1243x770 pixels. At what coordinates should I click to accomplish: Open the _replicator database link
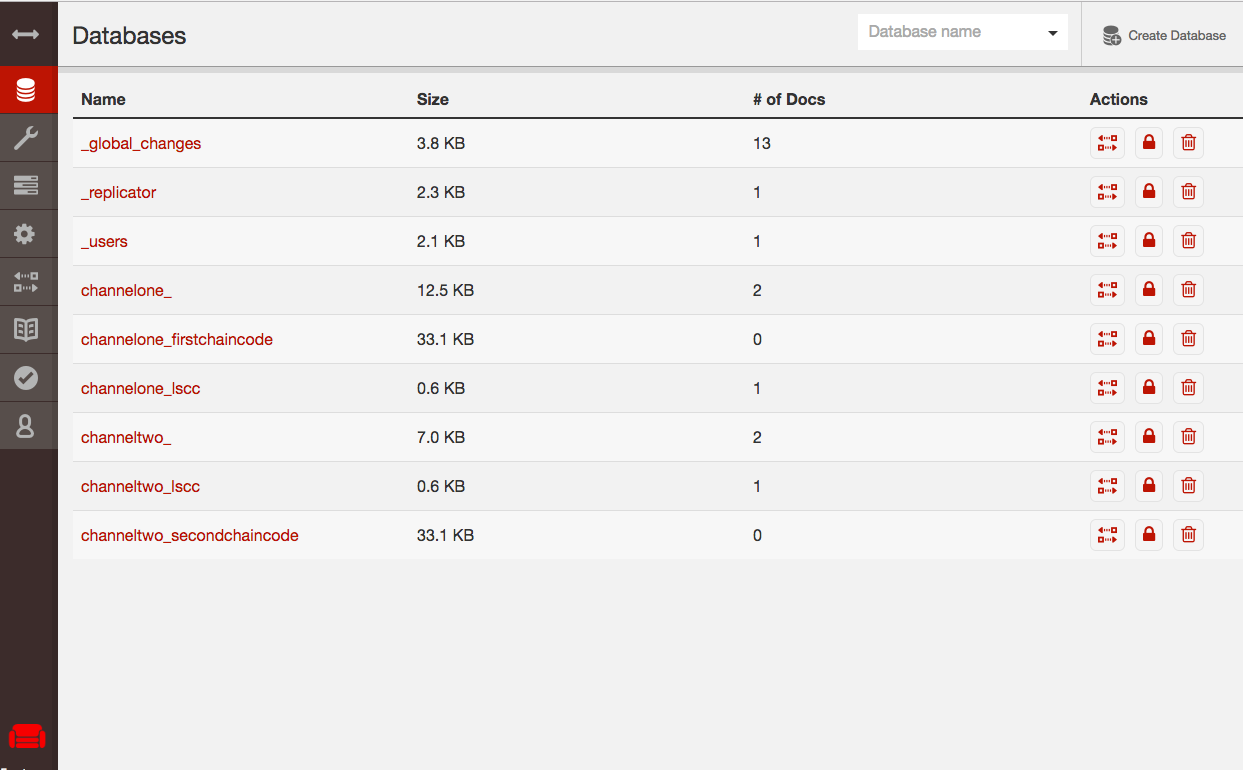click(119, 192)
